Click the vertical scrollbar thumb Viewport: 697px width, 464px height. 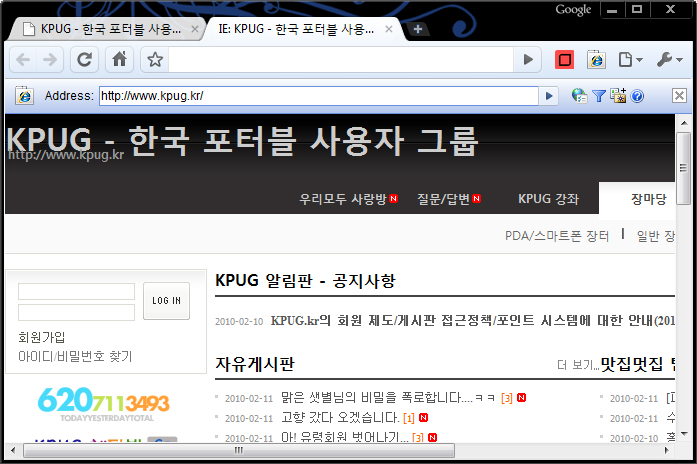pyautogui.click(x=684, y=168)
